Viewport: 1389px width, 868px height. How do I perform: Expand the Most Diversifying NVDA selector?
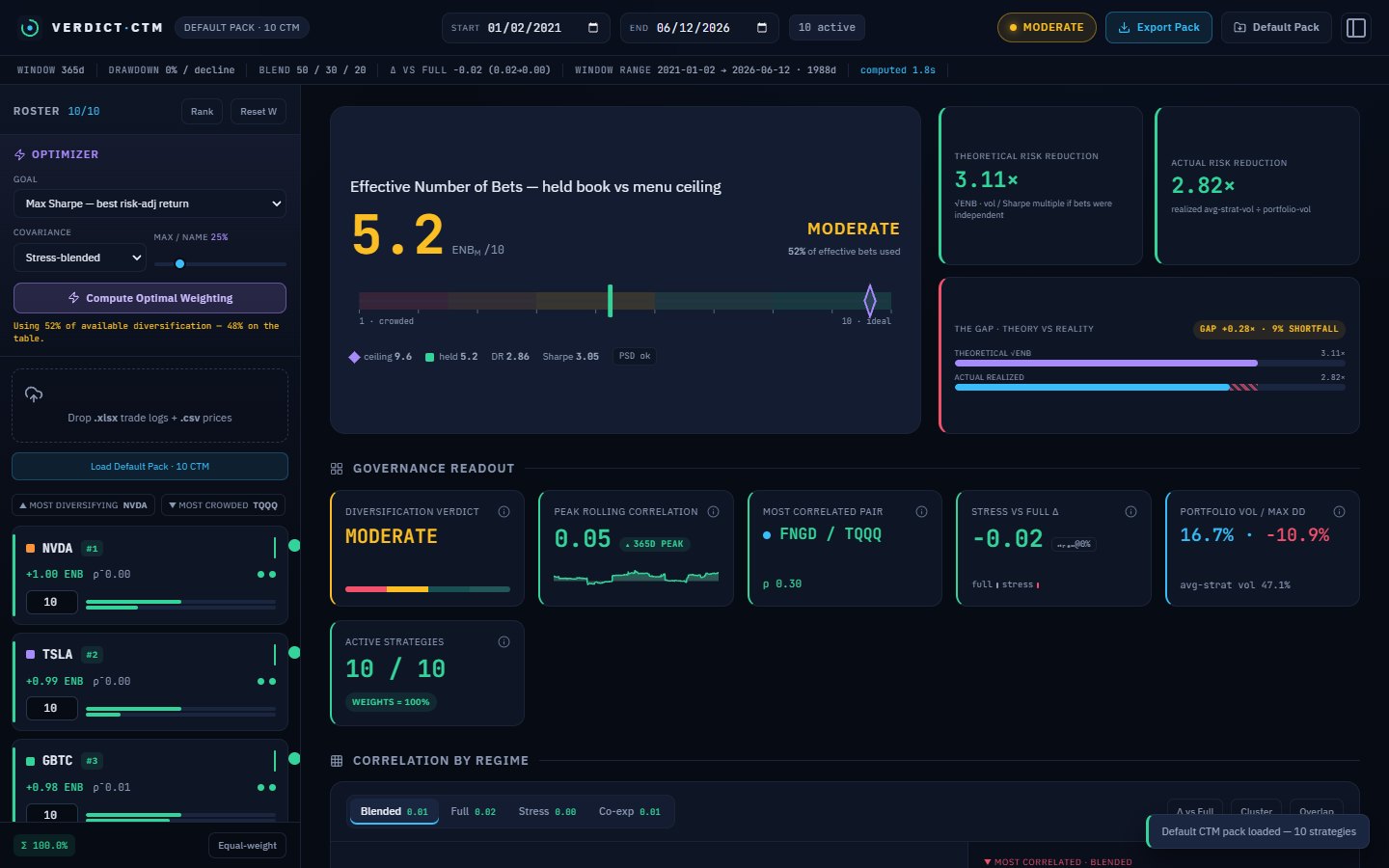84,505
